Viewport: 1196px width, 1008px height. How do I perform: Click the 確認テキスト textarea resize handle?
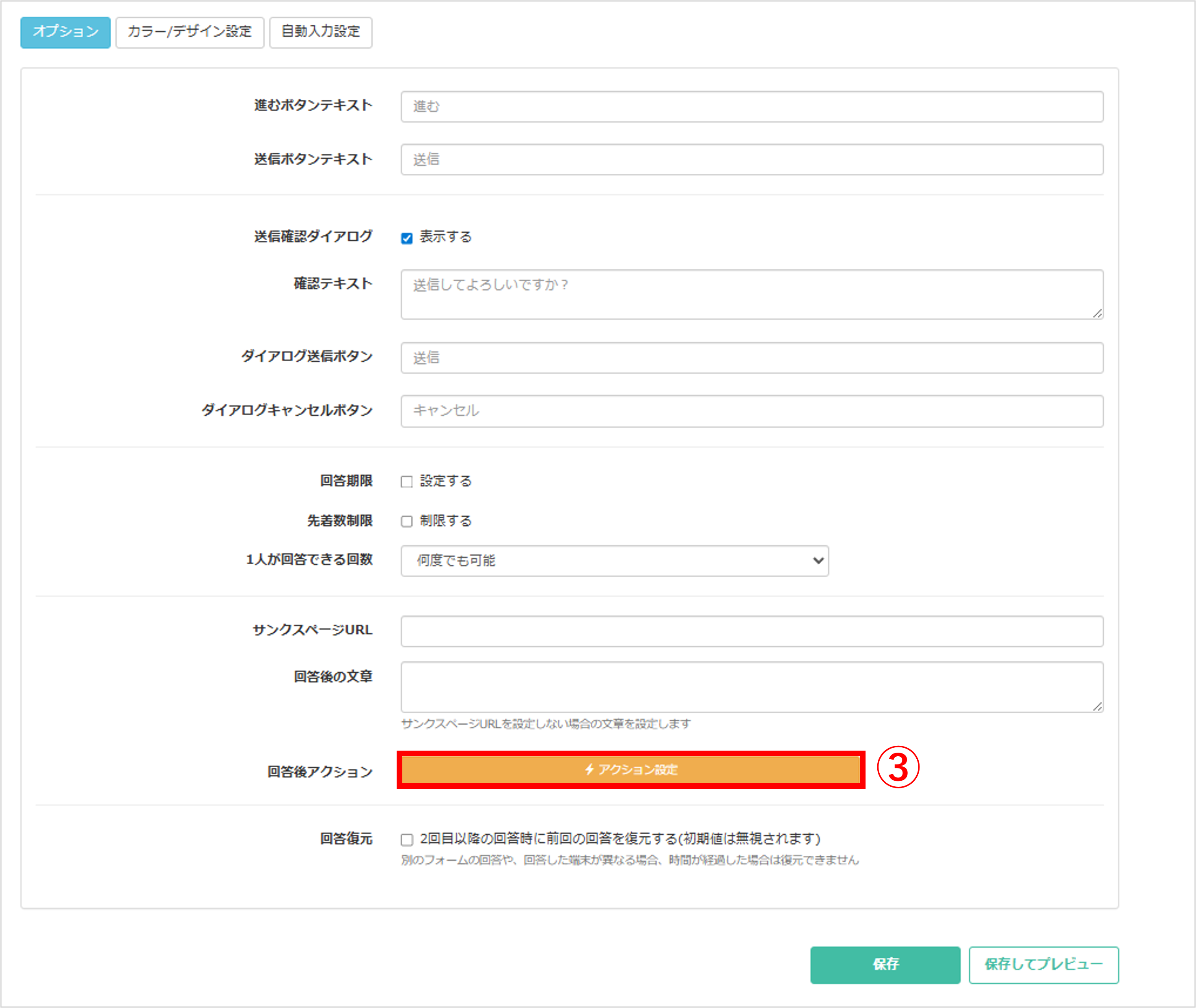point(1097,313)
